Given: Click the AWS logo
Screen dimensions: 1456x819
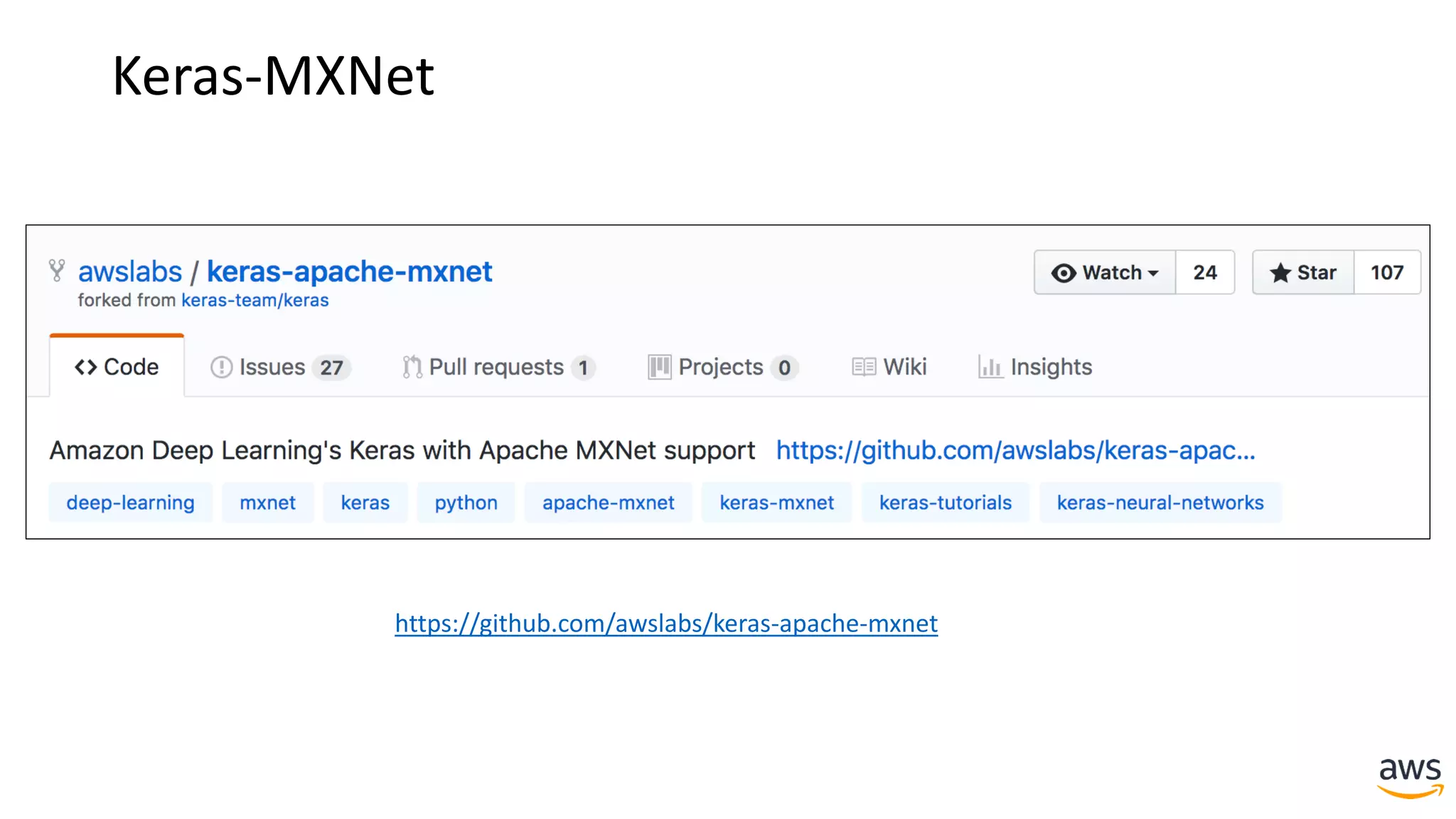Looking at the screenshot, I should coord(1410,778).
